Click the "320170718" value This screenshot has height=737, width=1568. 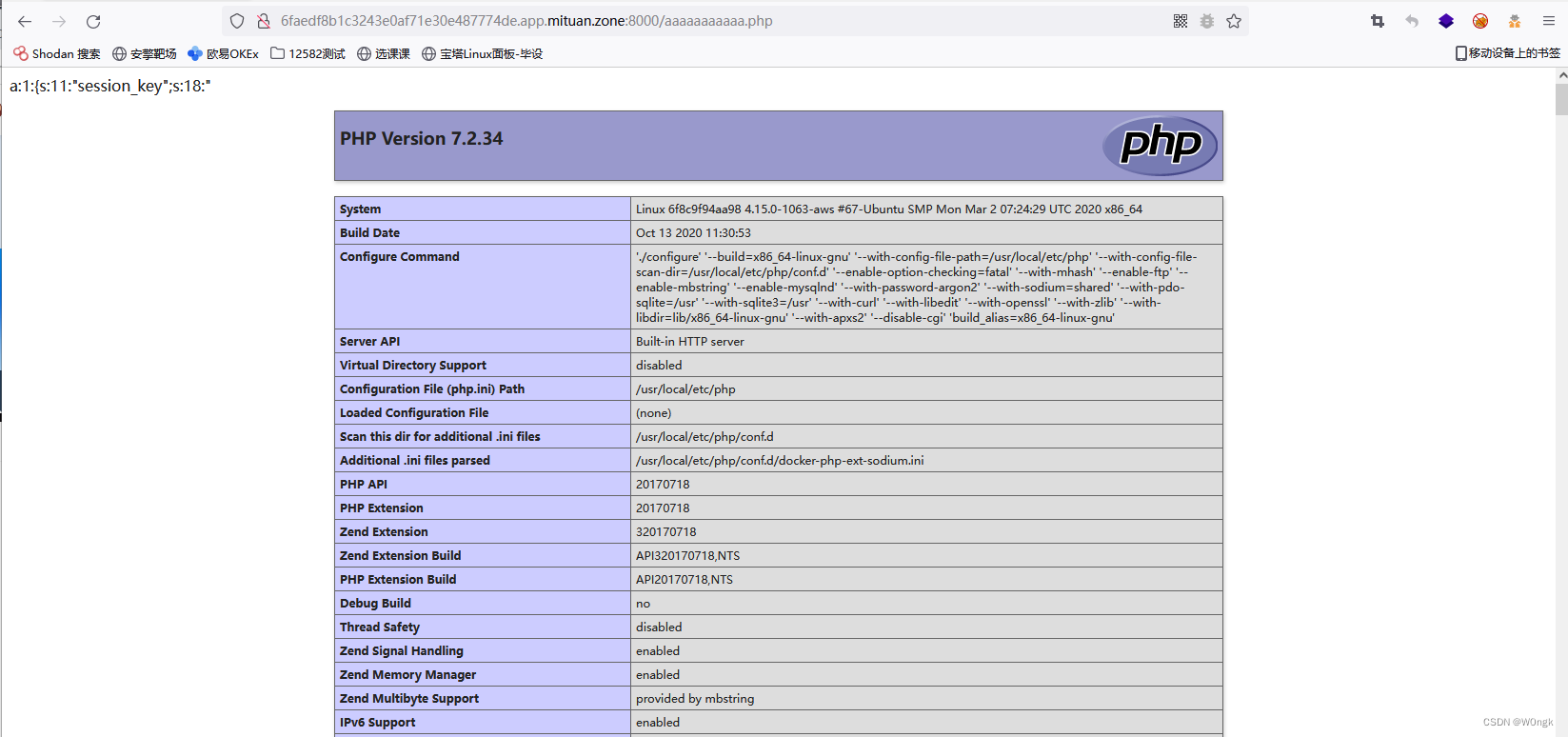666,532
